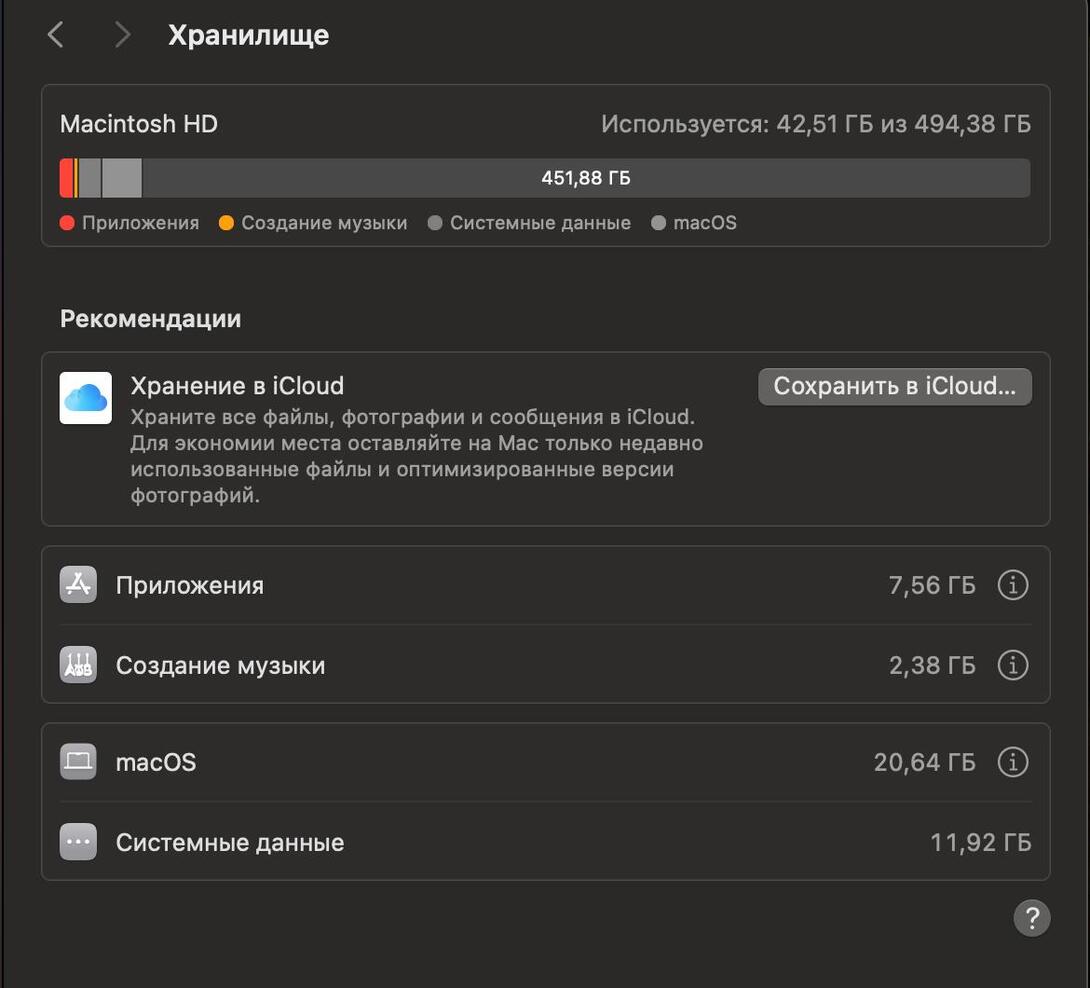Click the Системные данные ellipsis icon
This screenshot has width=1090, height=988.
[78, 842]
